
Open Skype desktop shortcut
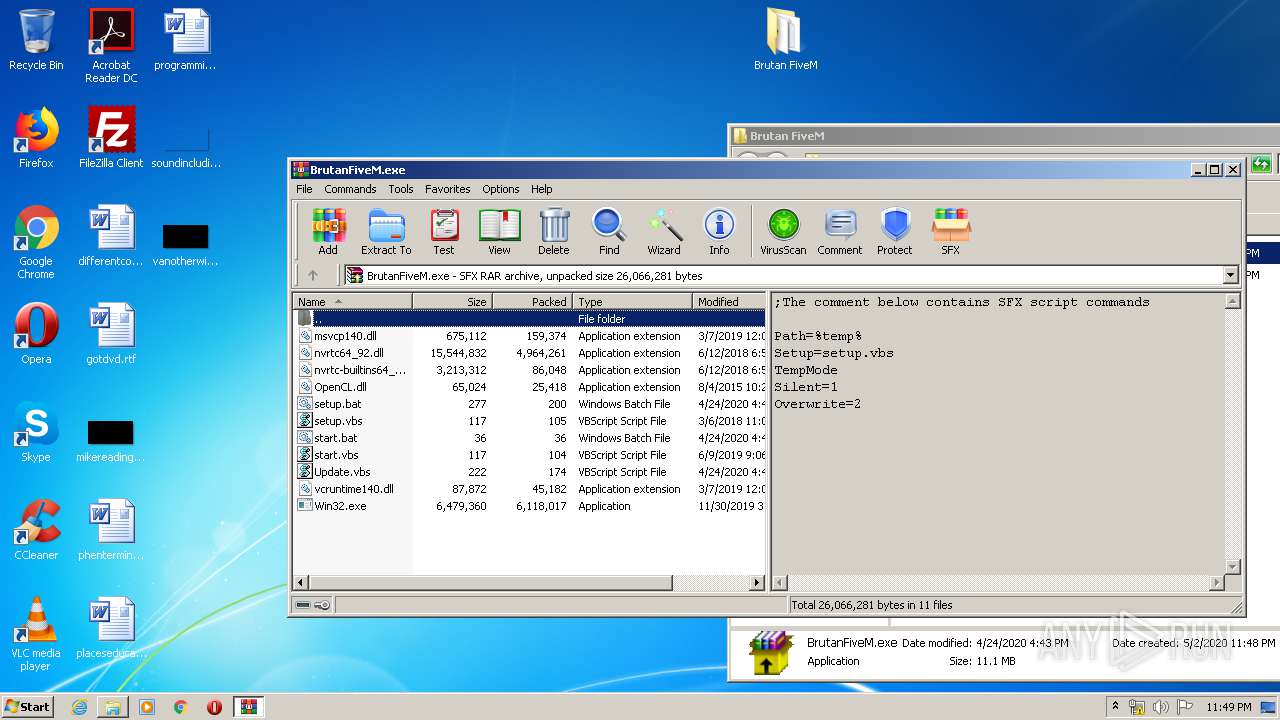[x=36, y=432]
